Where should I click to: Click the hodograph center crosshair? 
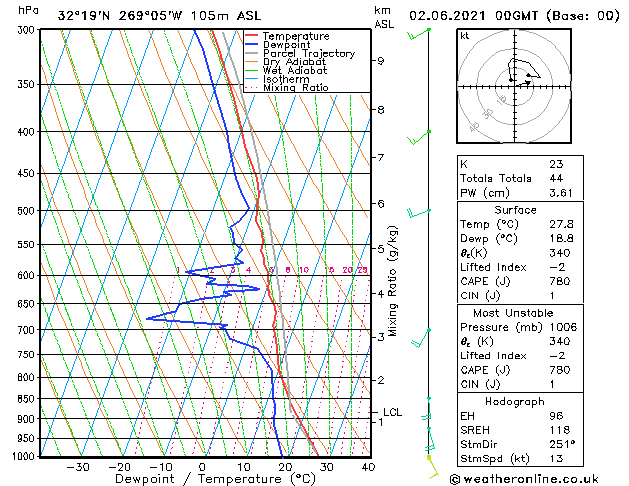point(515,86)
